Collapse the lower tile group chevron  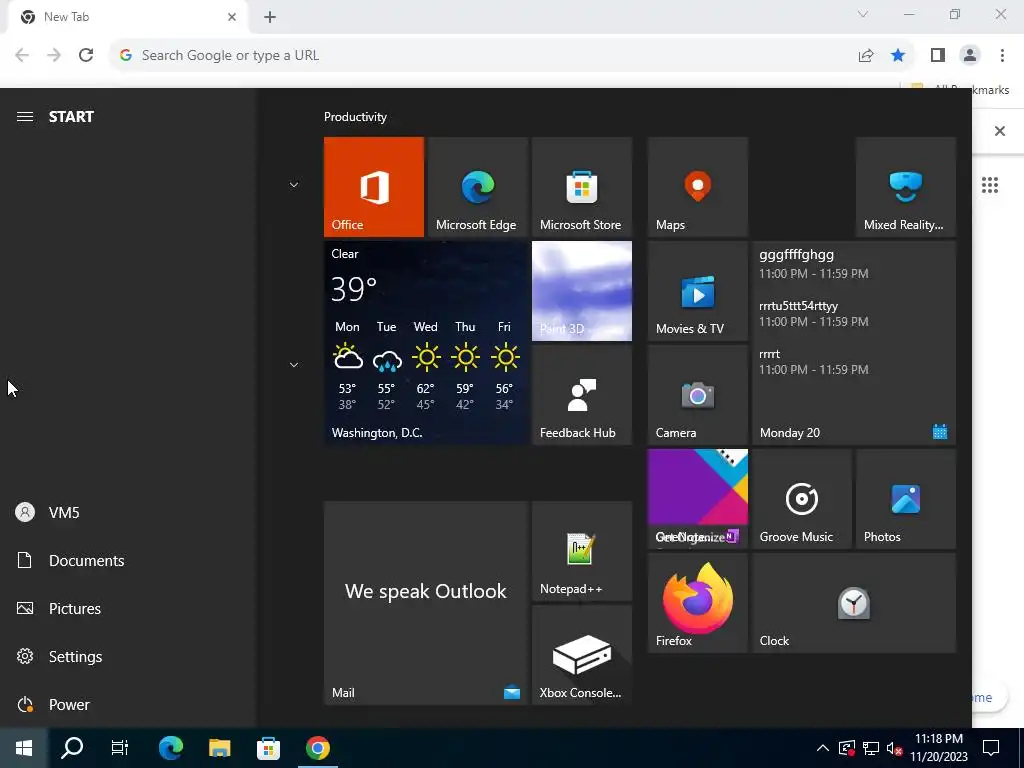tap(294, 364)
